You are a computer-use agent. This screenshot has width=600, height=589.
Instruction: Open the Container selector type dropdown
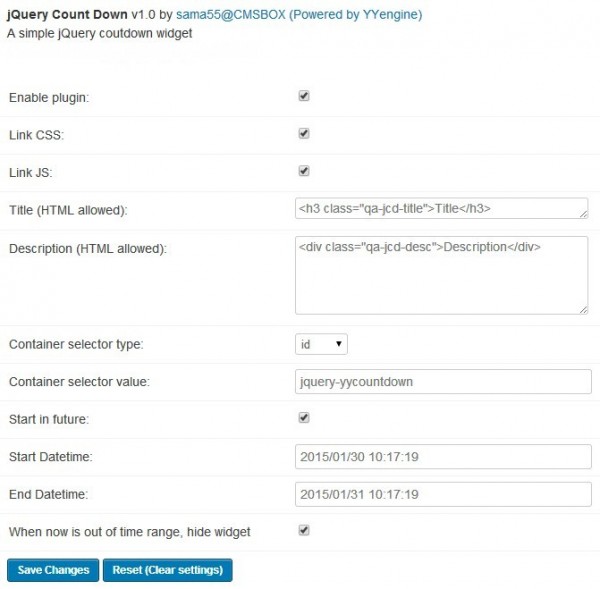pyautogui.click(x=321, y=344)
